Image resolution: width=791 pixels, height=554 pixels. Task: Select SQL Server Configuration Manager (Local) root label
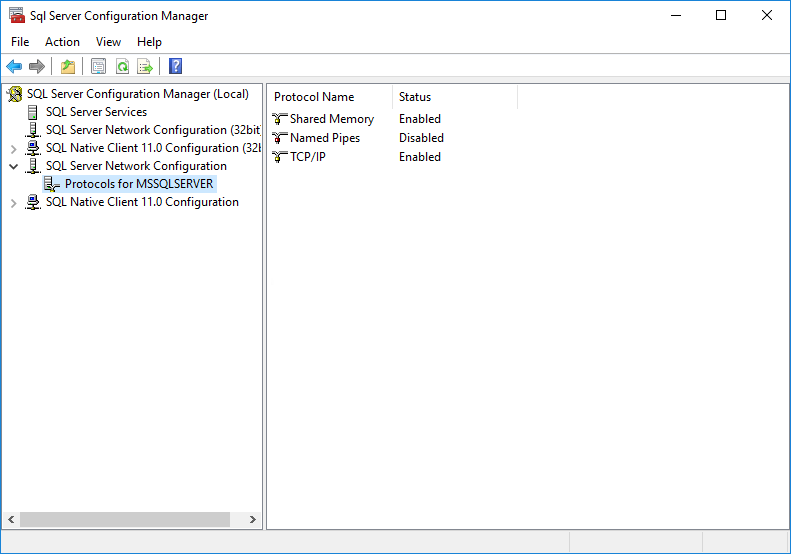[138, 94]
